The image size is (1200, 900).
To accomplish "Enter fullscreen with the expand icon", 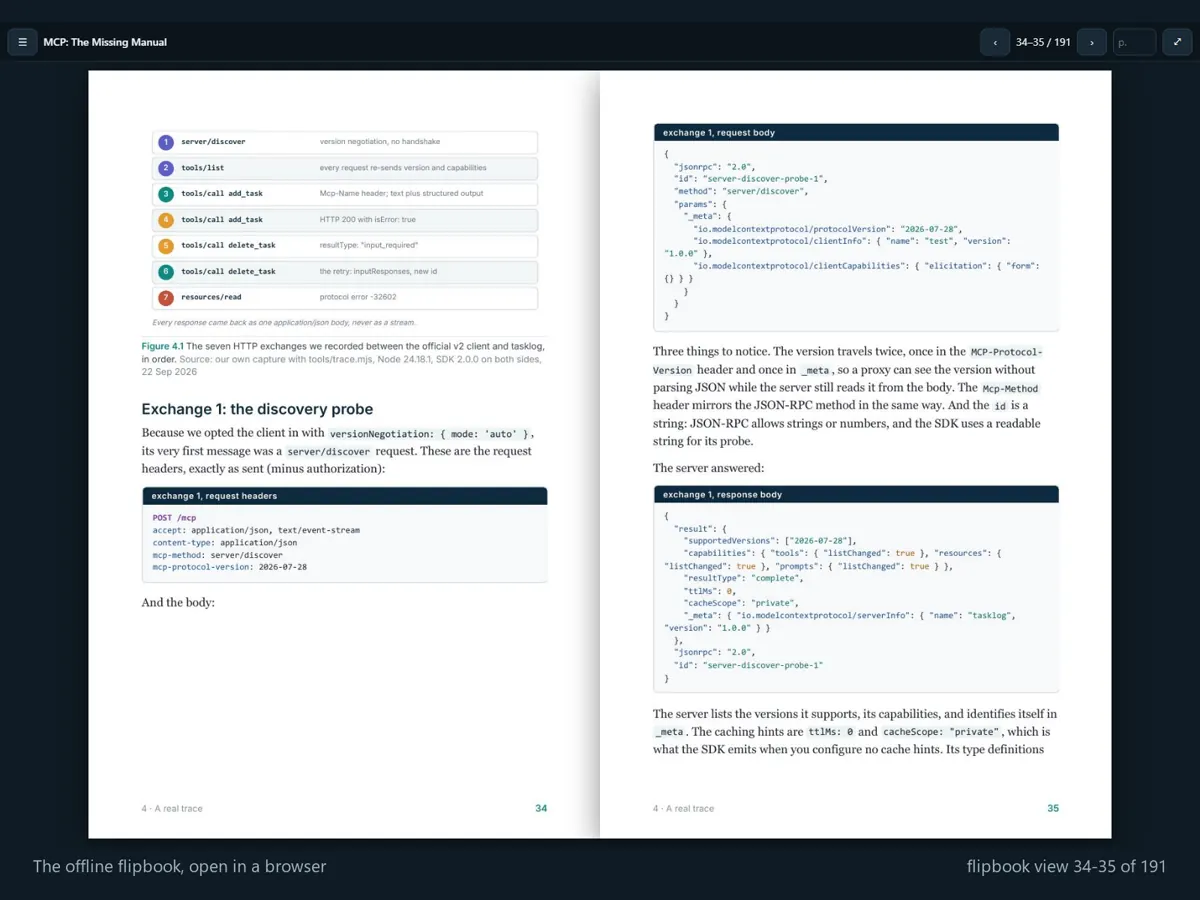I will [x=1178, y=42].
